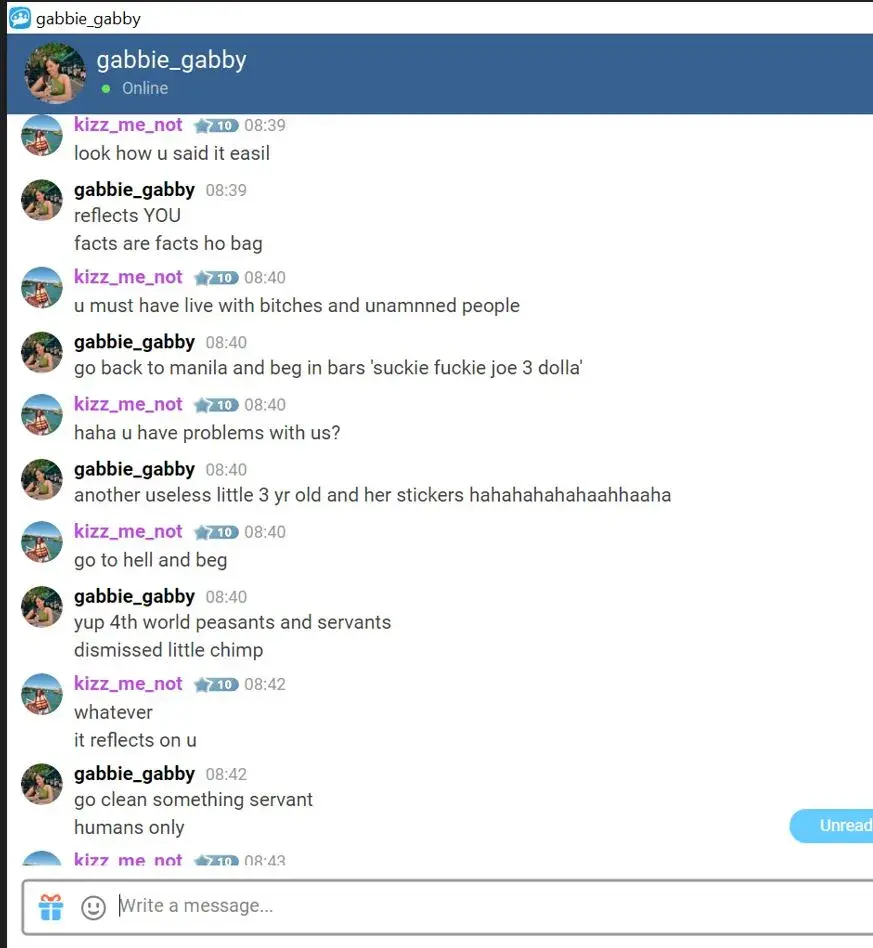Click gabbie_gabby username at 08:42
Image resolution: width=873 pixels, height=948 pixels.
click(x=134, y=774)
